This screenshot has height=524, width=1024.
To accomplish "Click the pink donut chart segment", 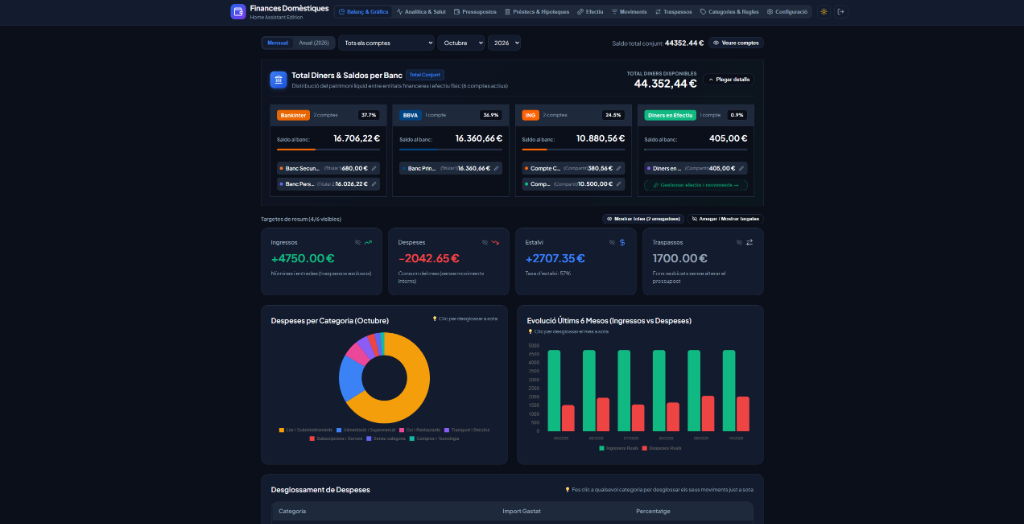I will click(x=357, y=353).
